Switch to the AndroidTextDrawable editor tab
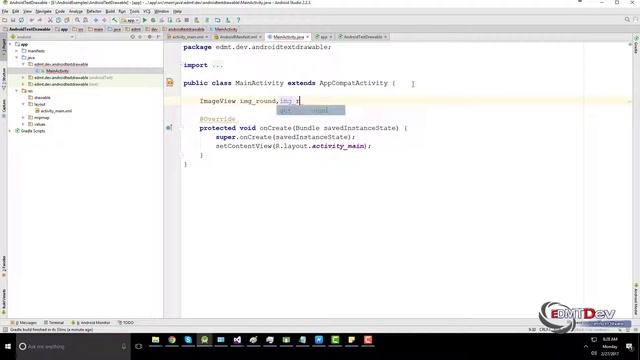640x360 pixels. point(362,37)
